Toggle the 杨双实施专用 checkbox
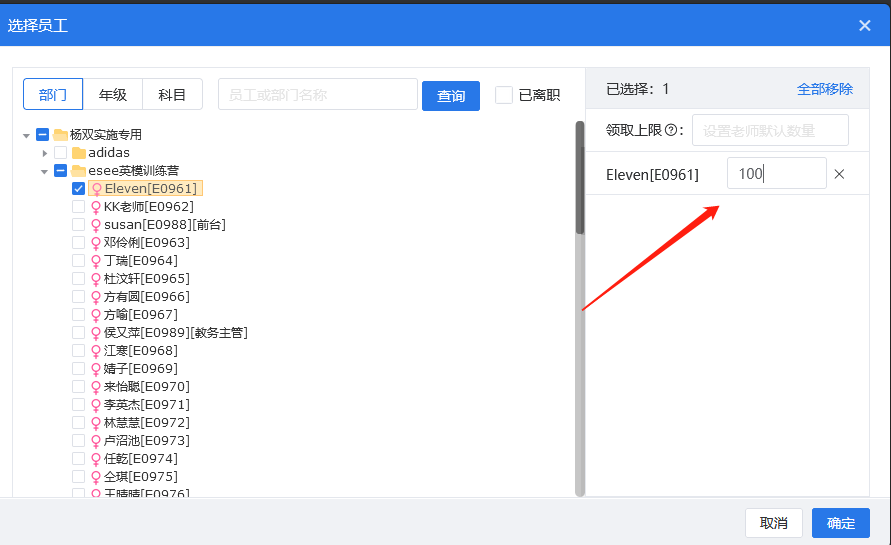The height and width of the screenshot is (545, 891). (x=43, y=135)
